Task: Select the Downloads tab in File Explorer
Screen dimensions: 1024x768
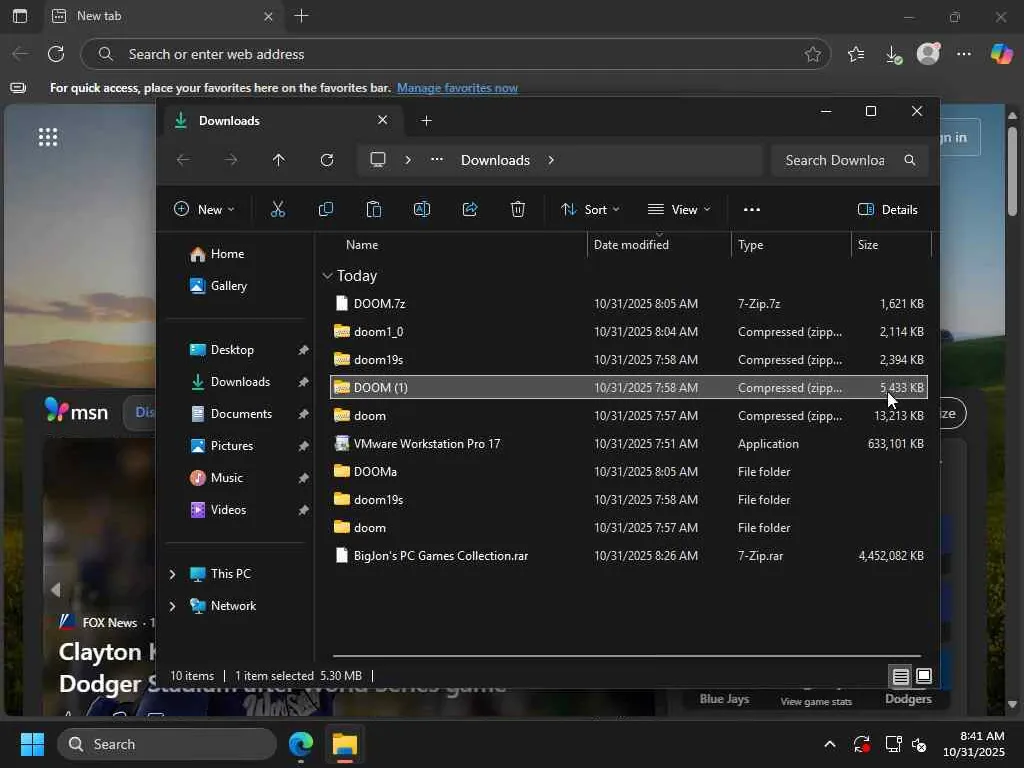Action: pos(281,121)
